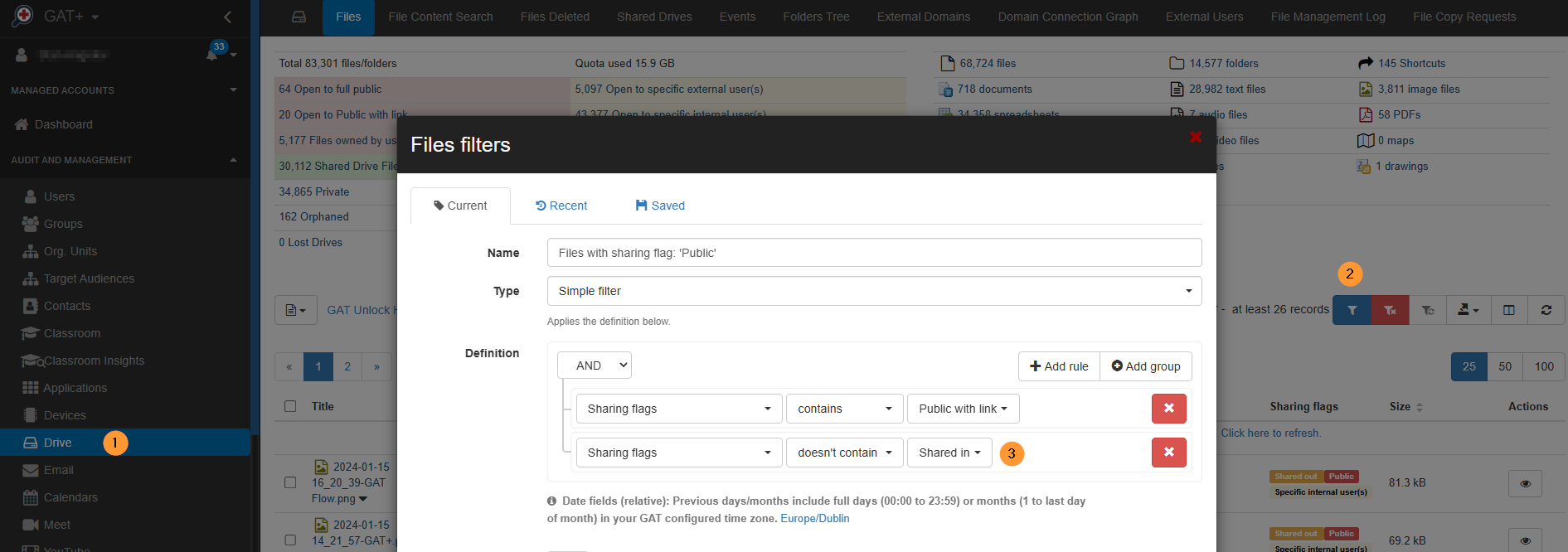Click the refresh table icon

coord(1546,310)
